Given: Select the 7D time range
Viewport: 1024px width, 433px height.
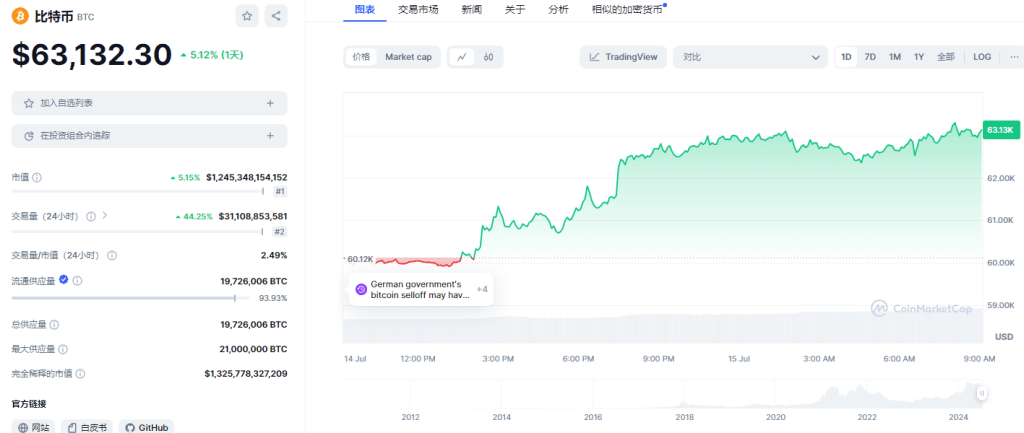Looking at the screenshot, I should 870,57.
